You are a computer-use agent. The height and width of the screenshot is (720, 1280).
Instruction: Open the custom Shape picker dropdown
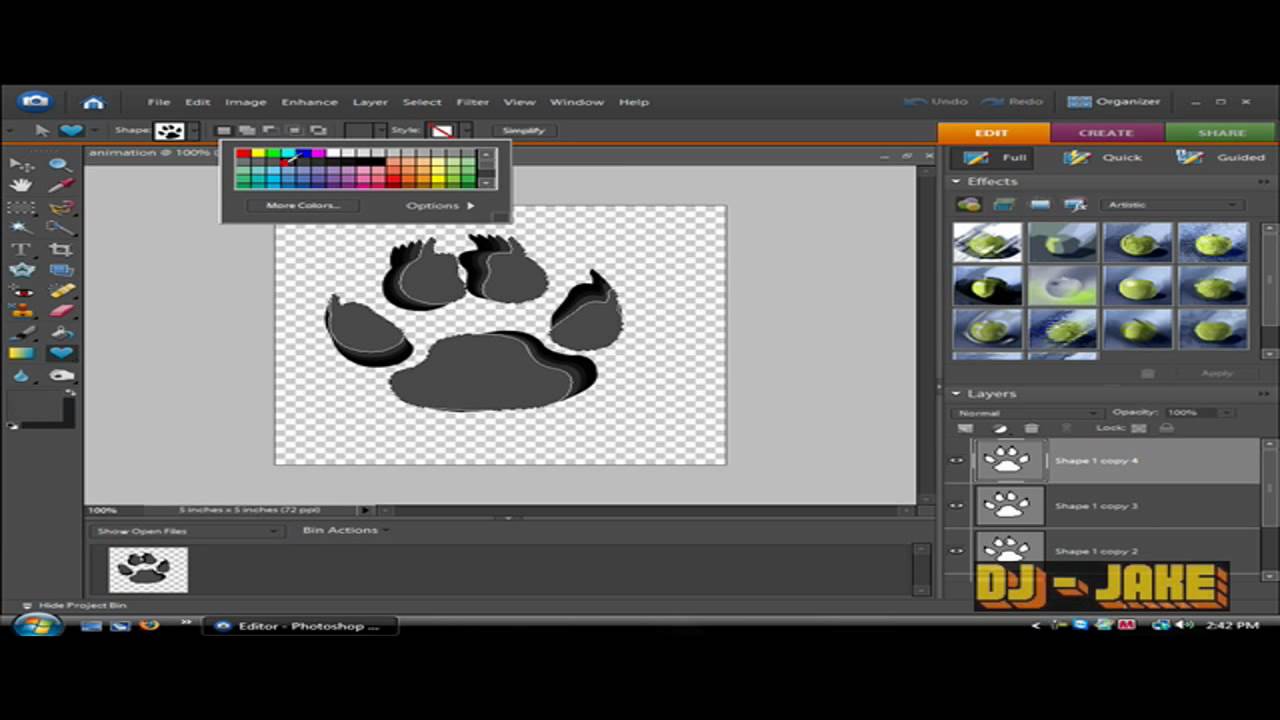(193, 131)
